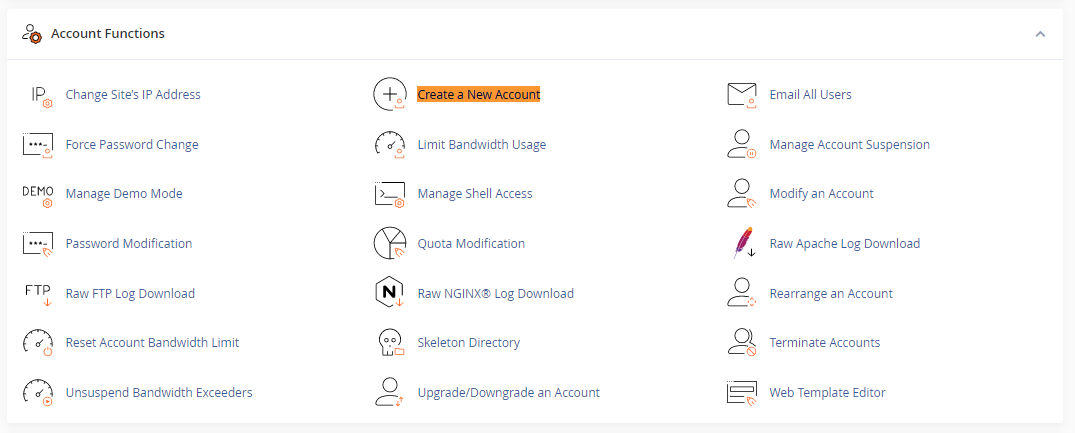Click the Skeleton Directory skull icon
Viewport: 1075px width, 433px height.
coord(389,343)
